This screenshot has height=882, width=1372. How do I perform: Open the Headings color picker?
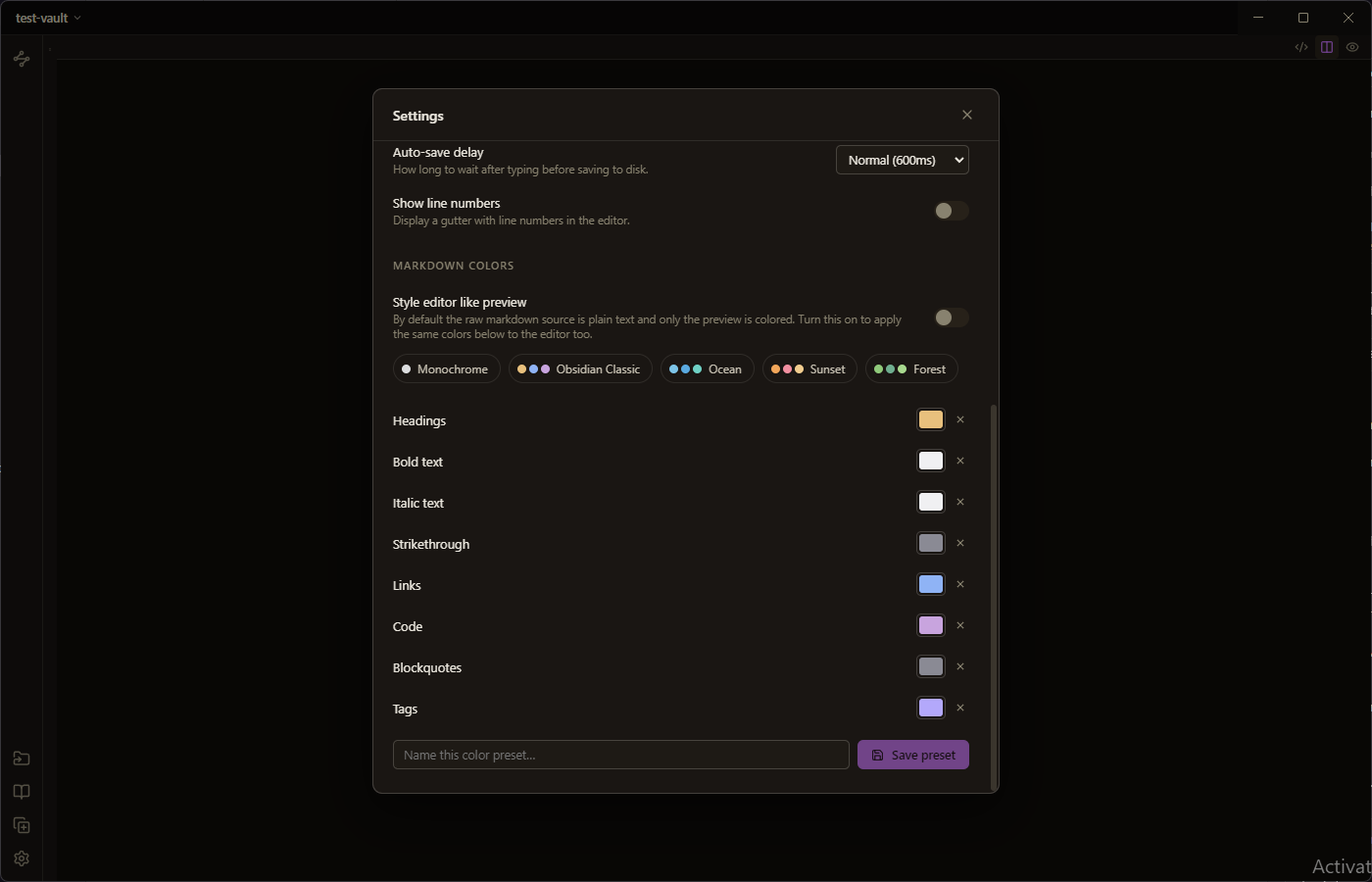(931, 419)
